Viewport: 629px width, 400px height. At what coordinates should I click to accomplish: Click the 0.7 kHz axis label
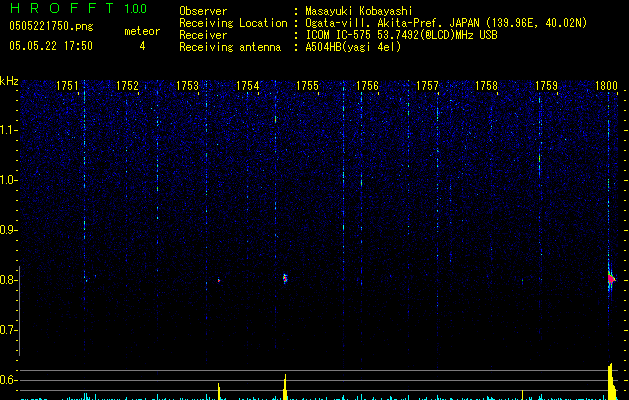8,330
